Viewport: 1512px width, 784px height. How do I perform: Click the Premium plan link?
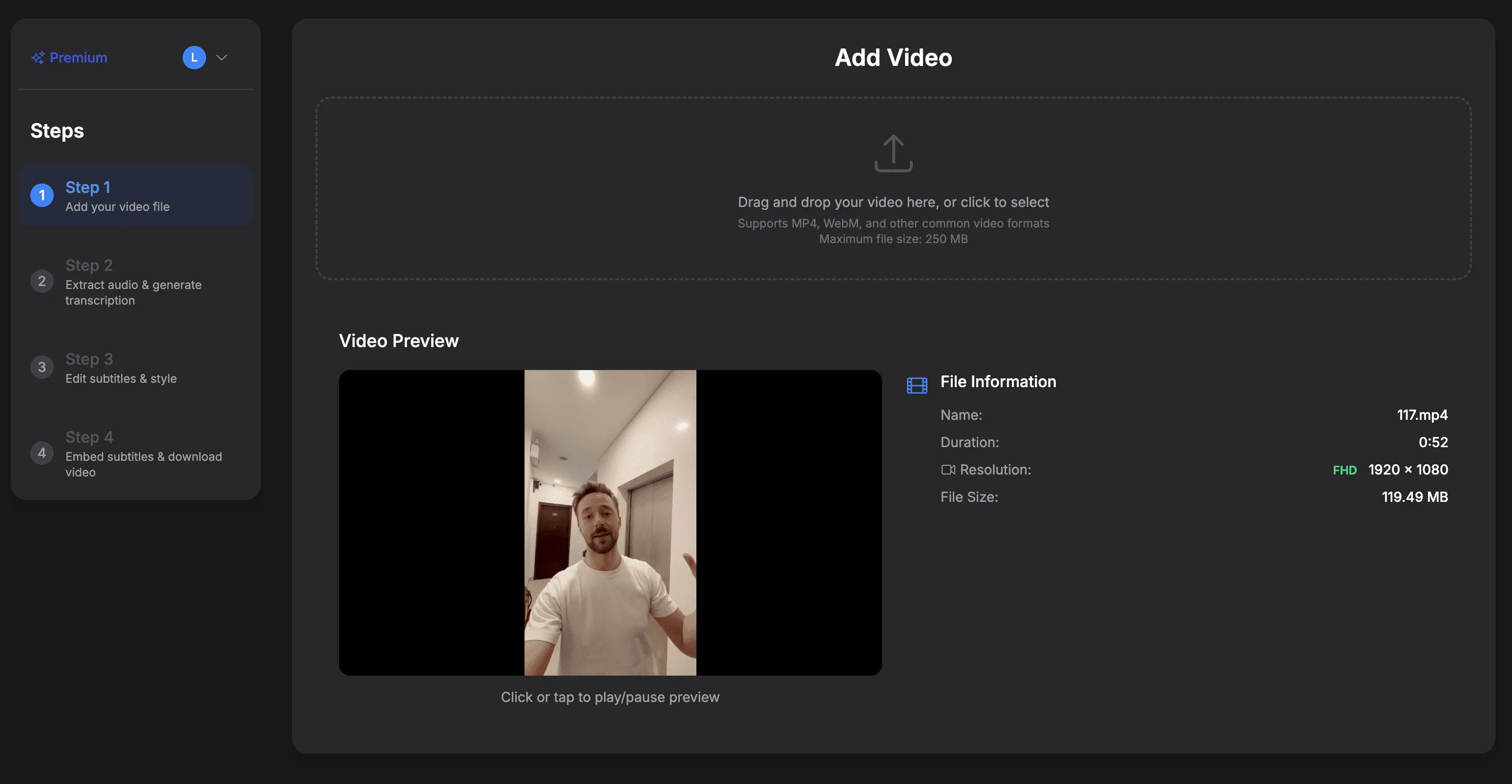pyautogui.click(x=78, y=58)
